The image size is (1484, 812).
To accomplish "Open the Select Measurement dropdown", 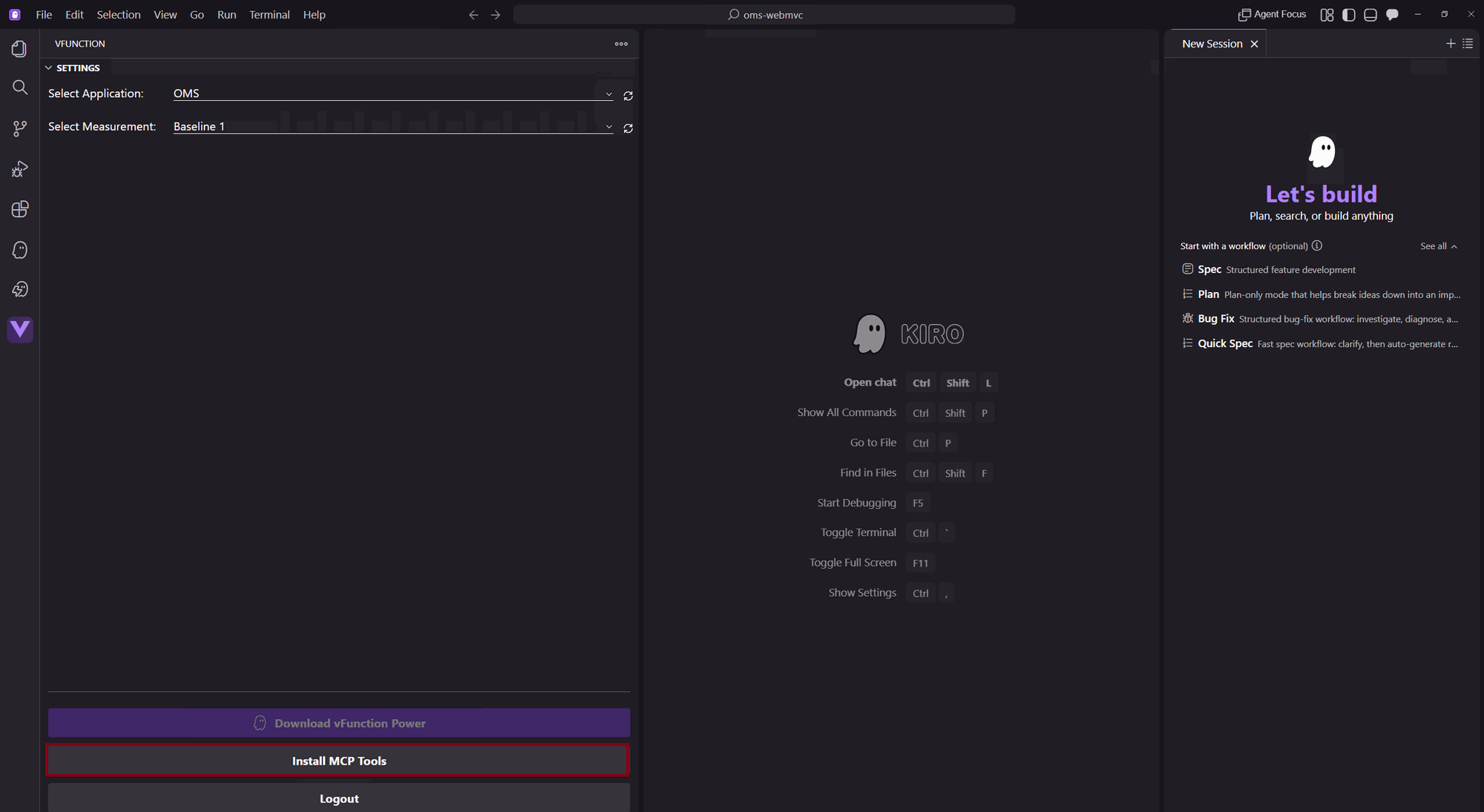I will (x=393, y=127).
